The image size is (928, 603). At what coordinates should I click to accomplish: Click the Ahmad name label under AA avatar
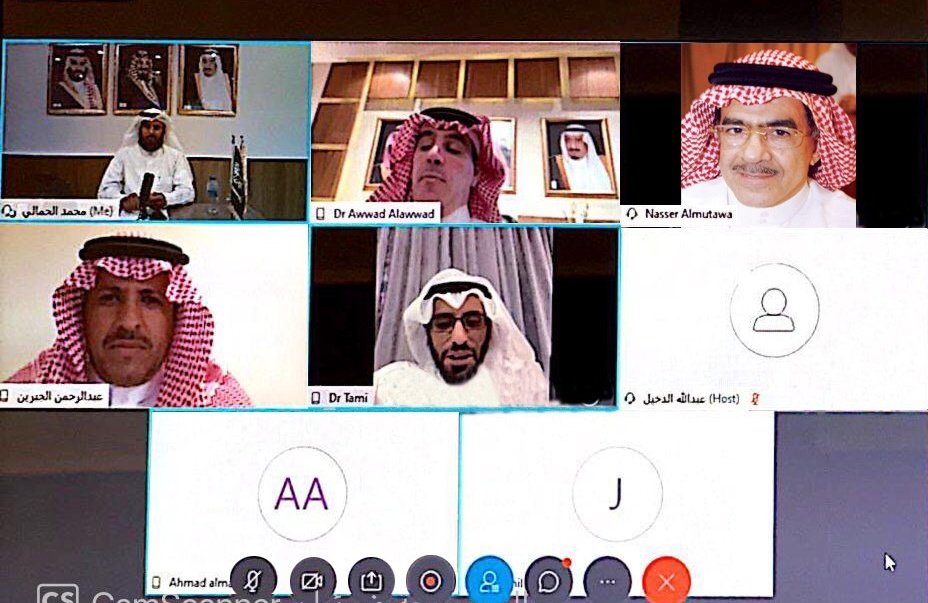click(200, 582)
